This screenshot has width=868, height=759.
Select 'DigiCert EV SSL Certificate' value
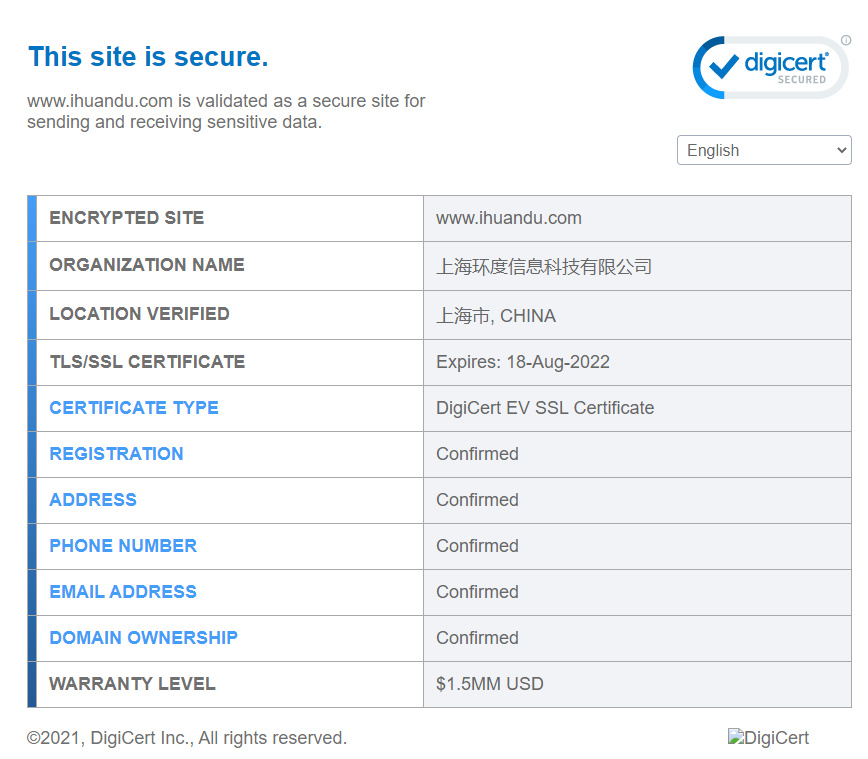tap(545, 408)
